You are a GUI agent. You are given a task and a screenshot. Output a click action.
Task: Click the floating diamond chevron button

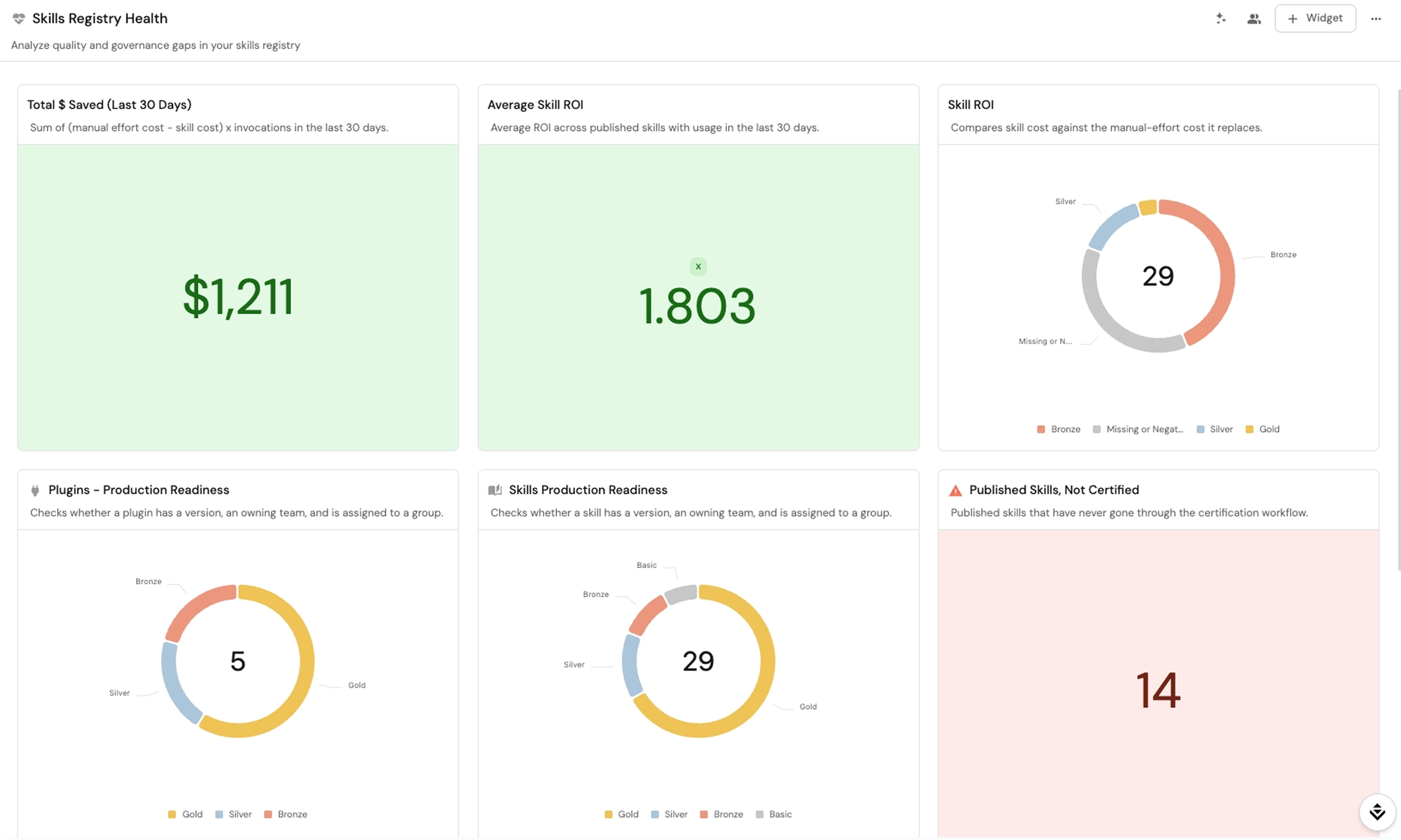(x=1377, y=812)
